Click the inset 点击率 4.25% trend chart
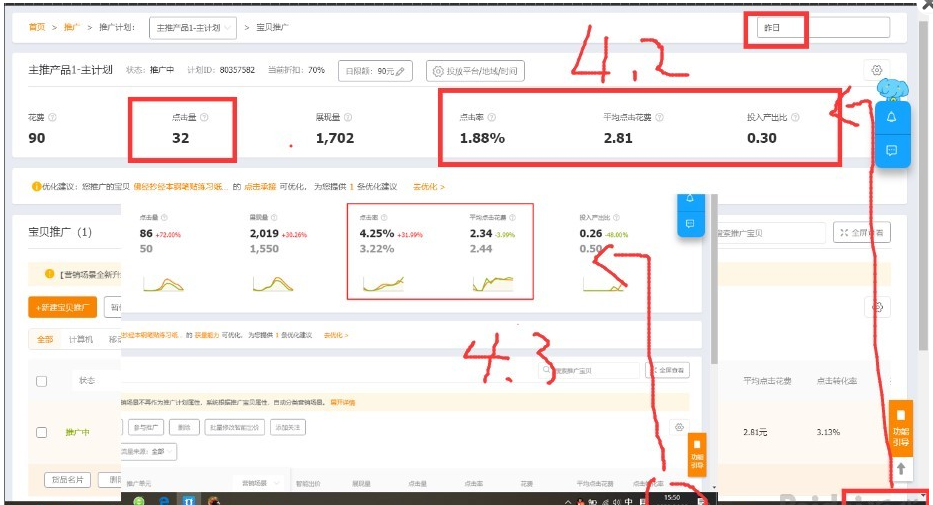This screenshot has height=505, width=933. point(384,284)
